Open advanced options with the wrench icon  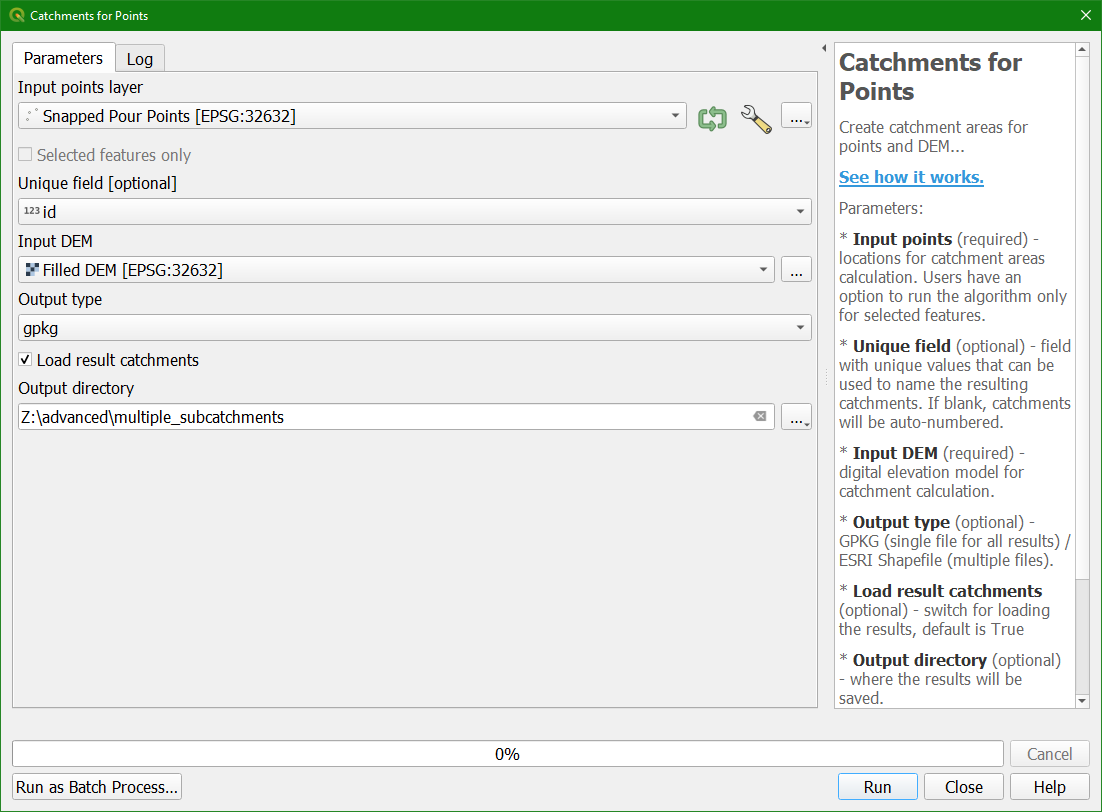click(x=756, y=117)
